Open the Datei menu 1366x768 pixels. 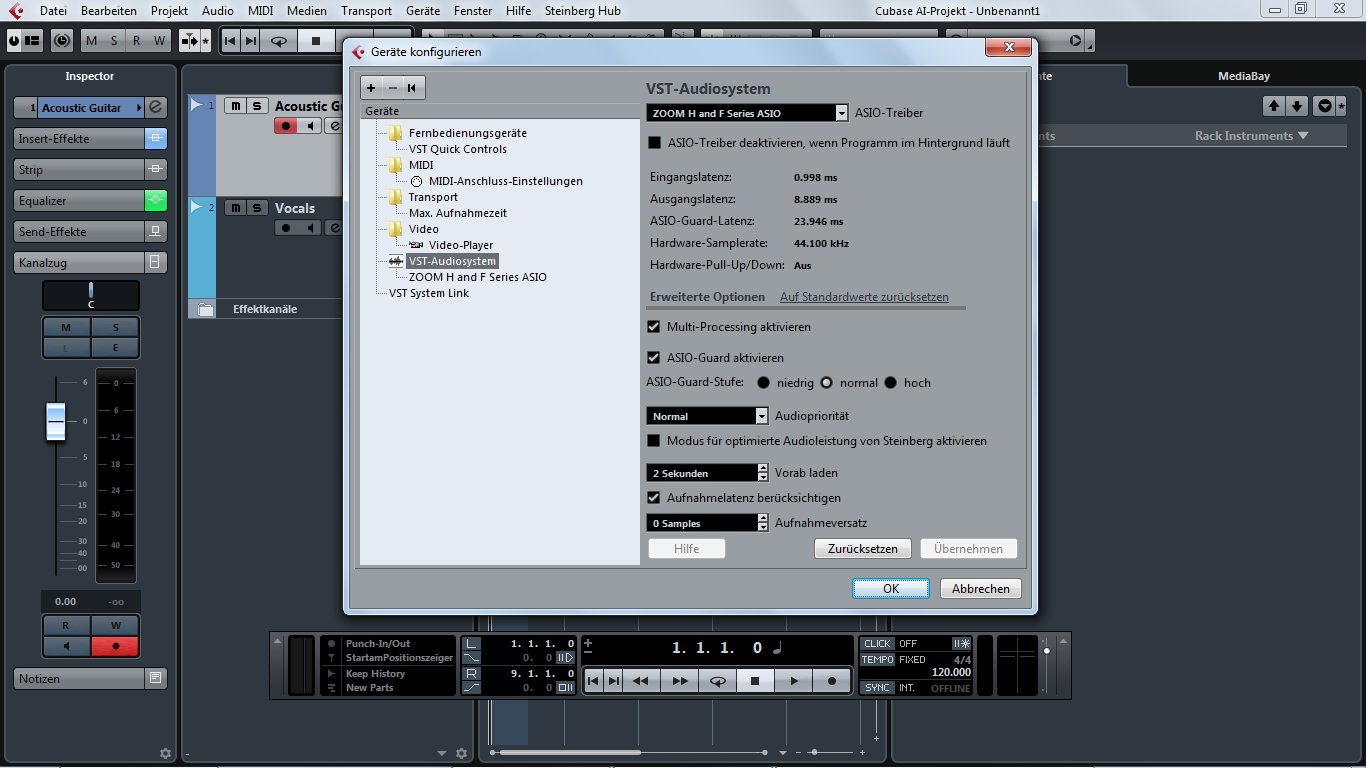click(x=53, y=11)
